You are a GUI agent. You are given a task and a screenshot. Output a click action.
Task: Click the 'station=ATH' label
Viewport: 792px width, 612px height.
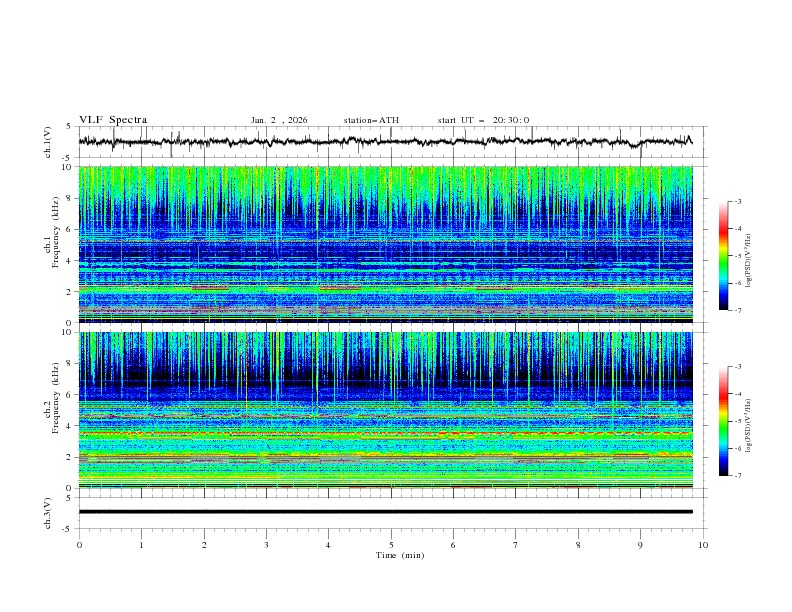click(x=371, y=120)
